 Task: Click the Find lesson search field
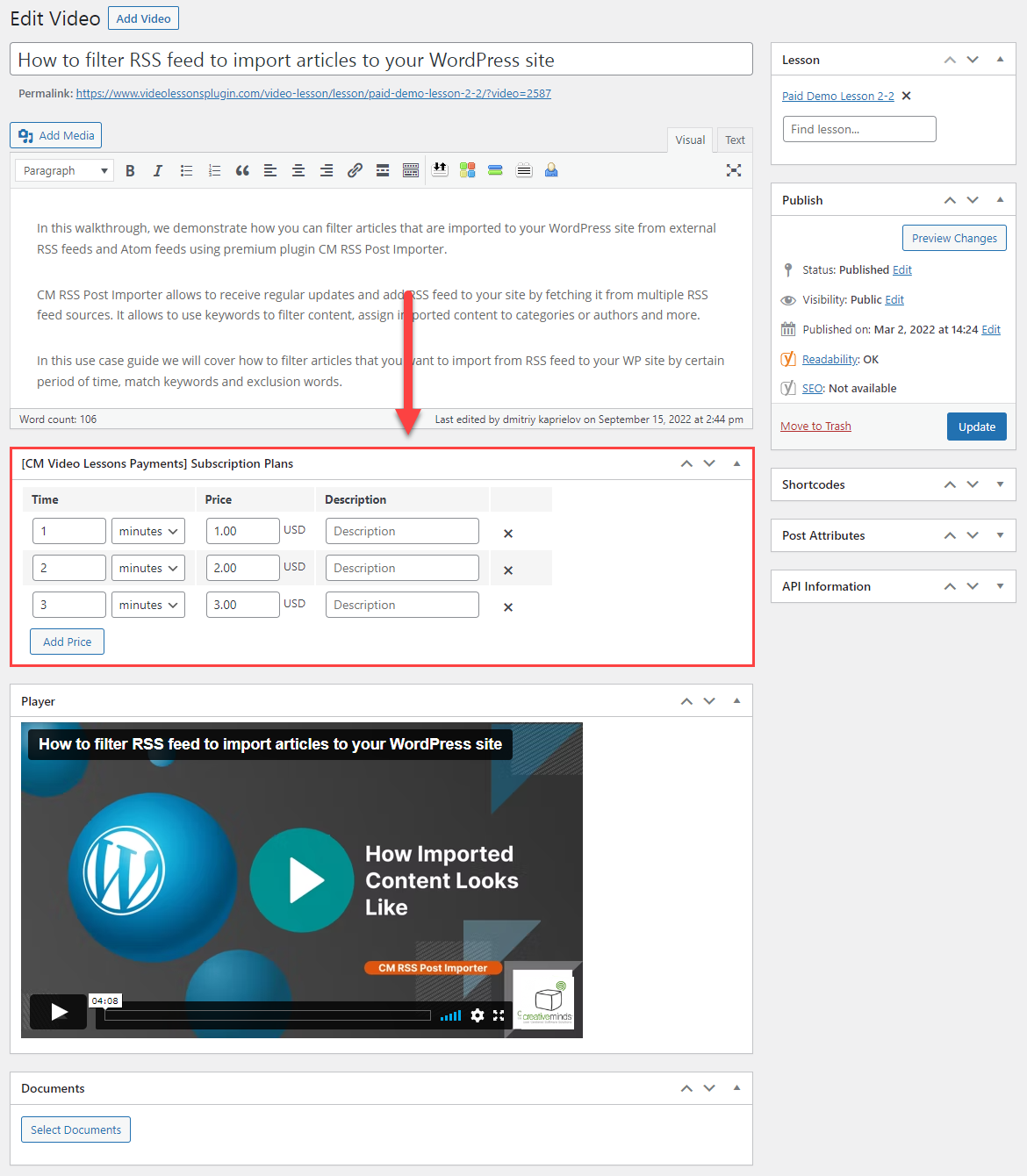[x=859, y=129]
